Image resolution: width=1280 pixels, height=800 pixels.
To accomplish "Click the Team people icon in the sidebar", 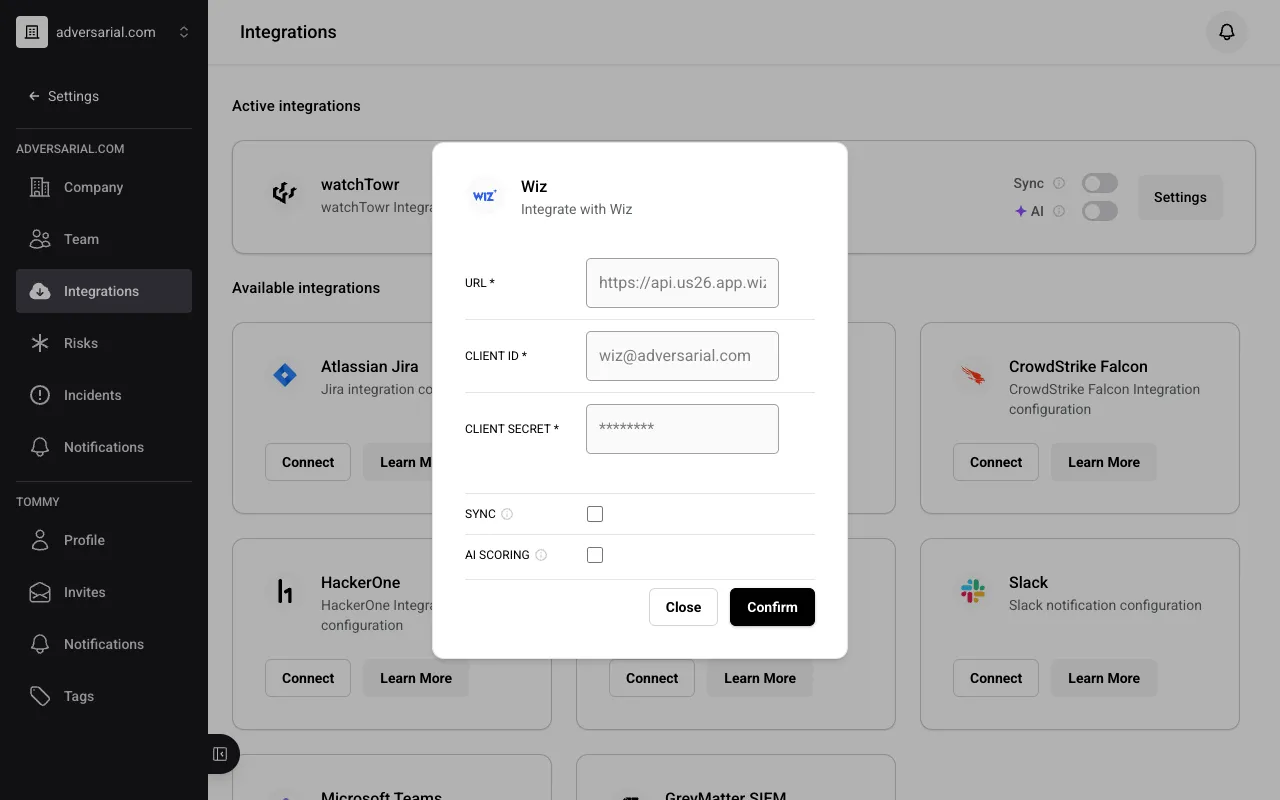I will pyautogui.click(x=40, y=239).
